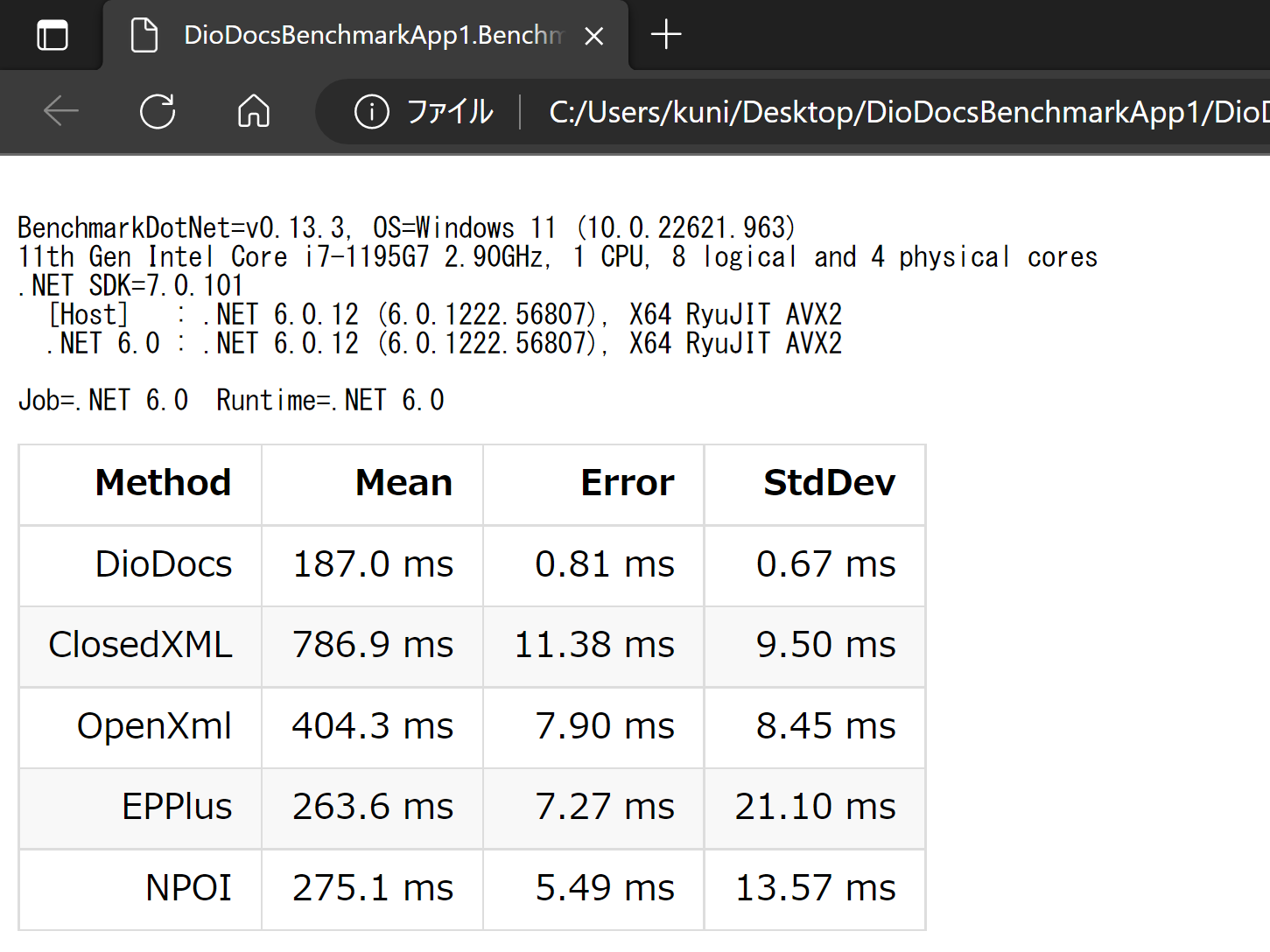This screenshot has height=952, width=1270.
Task: Select the DioDocsBenchmarkApp1 tab
Action: click(x=366, y=35)
